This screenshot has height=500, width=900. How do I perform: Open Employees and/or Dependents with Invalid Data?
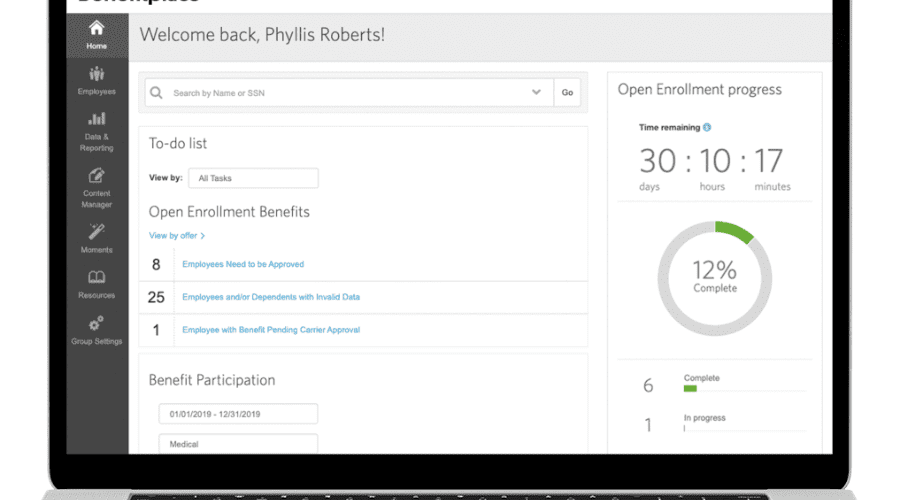coord(271,297)
